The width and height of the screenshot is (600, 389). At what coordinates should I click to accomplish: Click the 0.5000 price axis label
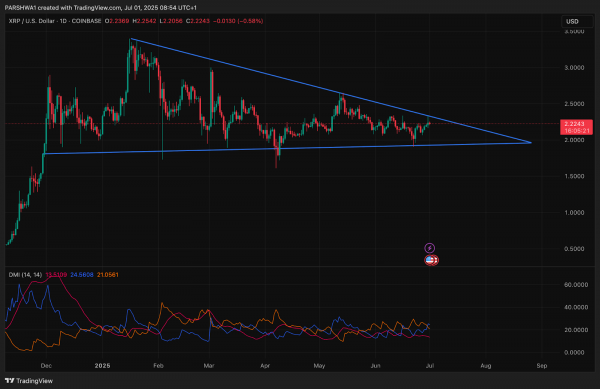click(574, 249)
